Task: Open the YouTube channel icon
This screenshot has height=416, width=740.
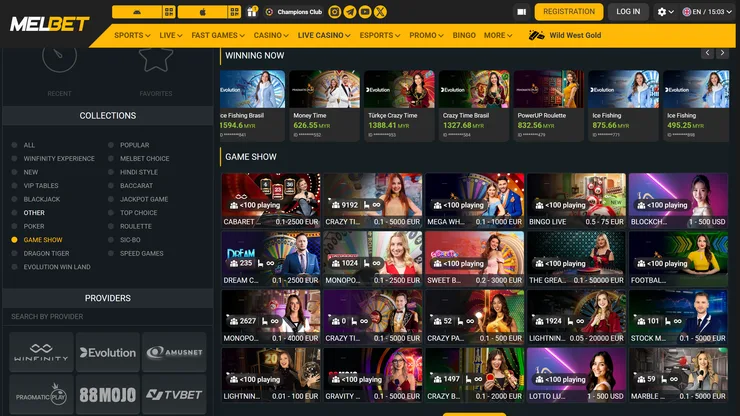Action: tap(365, 12)
